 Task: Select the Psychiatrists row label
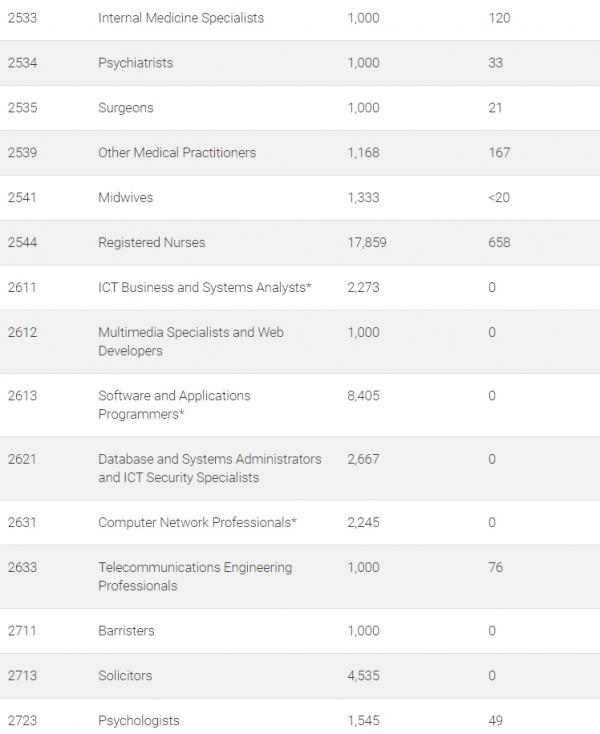(135, 63)
